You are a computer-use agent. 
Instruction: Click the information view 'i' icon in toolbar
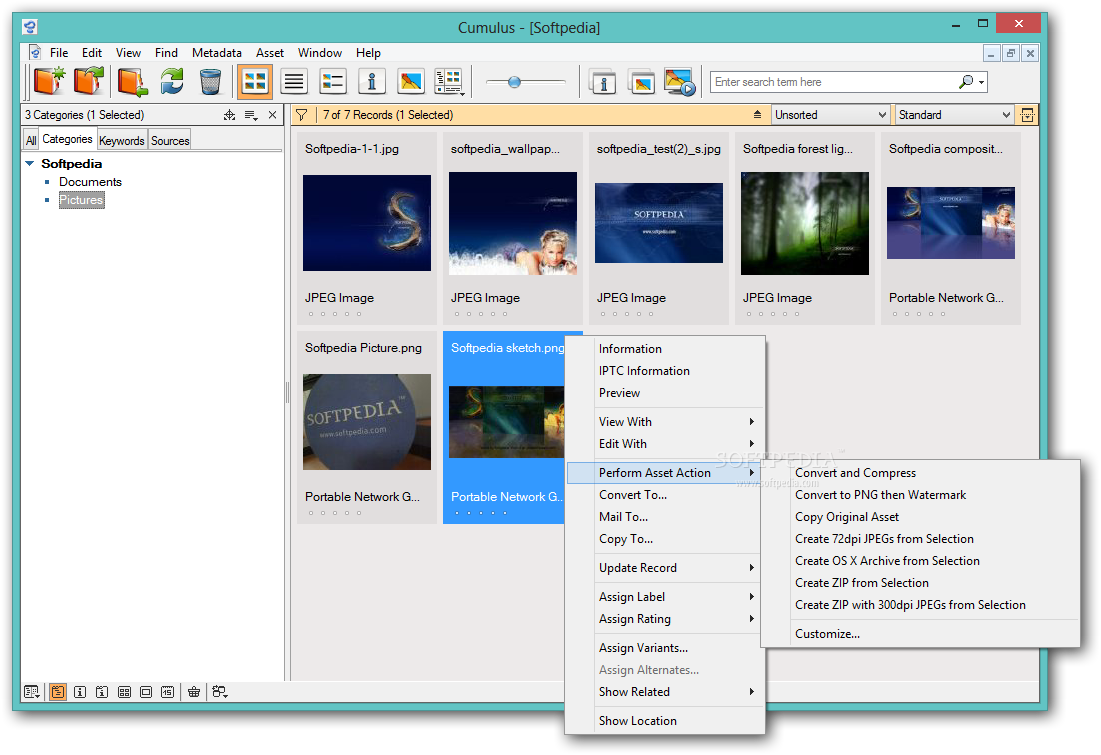point(371,81)
